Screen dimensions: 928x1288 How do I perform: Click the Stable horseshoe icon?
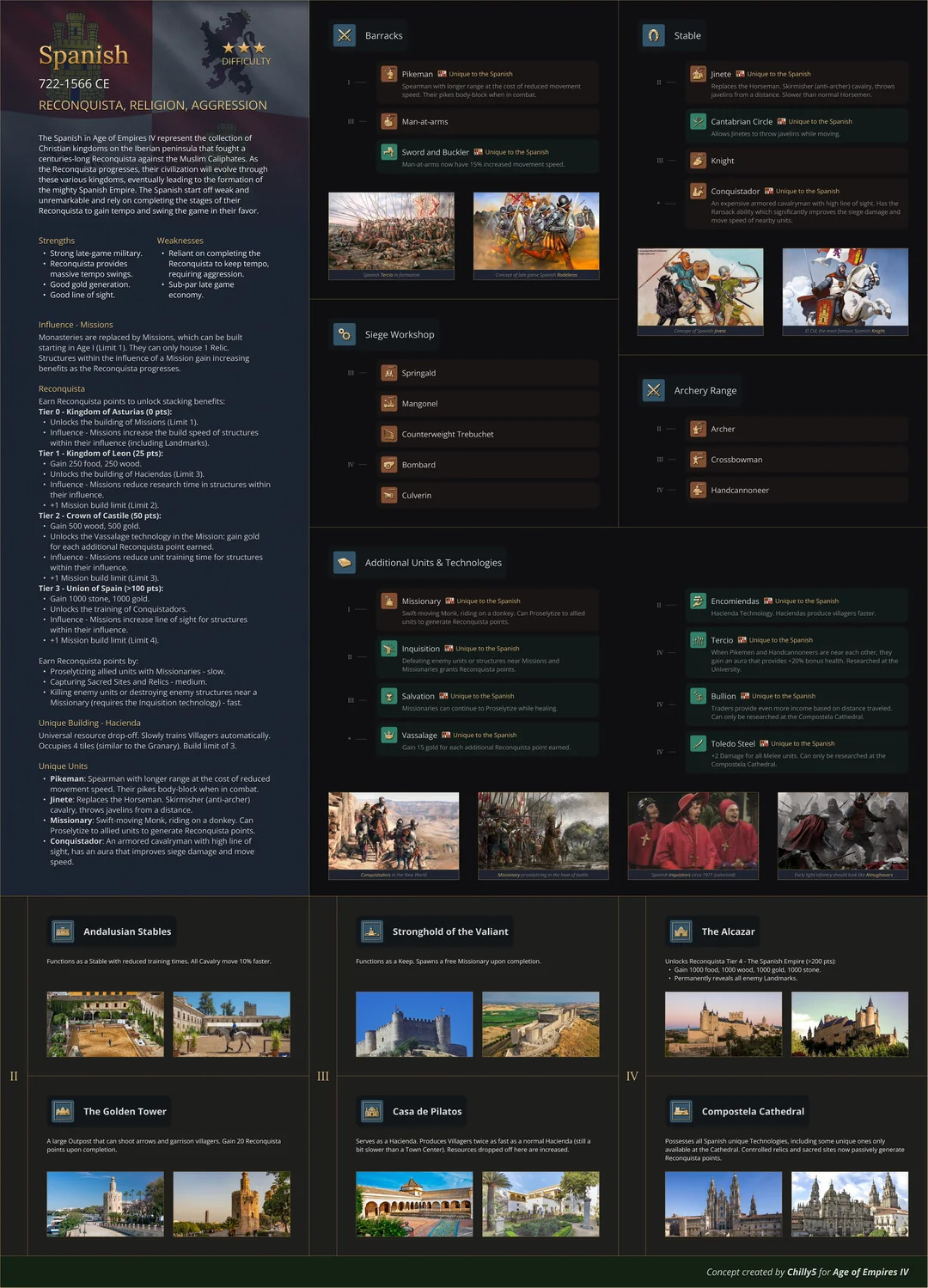654,35
